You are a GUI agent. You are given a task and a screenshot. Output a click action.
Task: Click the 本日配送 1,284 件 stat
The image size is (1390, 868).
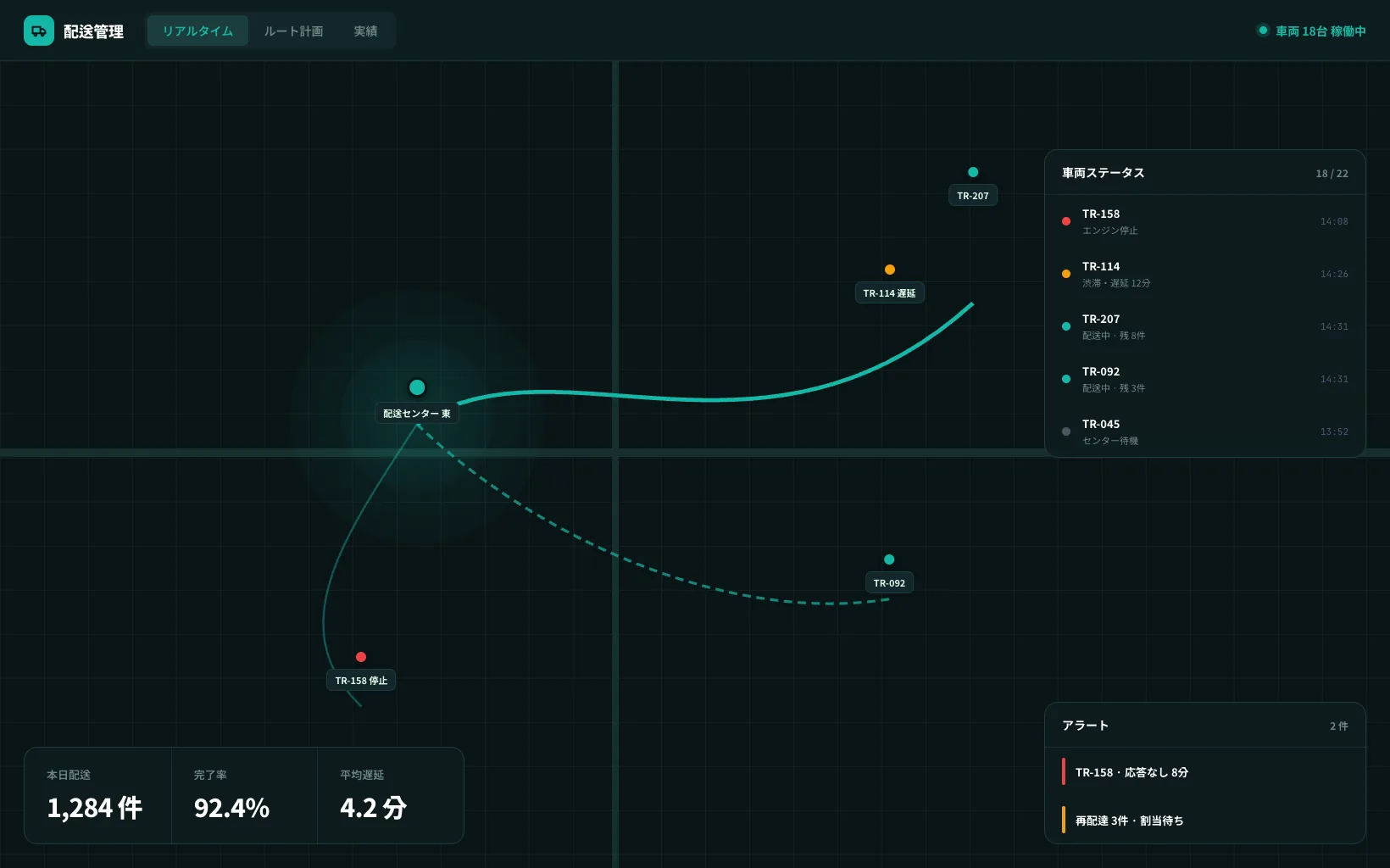point(98,795)
